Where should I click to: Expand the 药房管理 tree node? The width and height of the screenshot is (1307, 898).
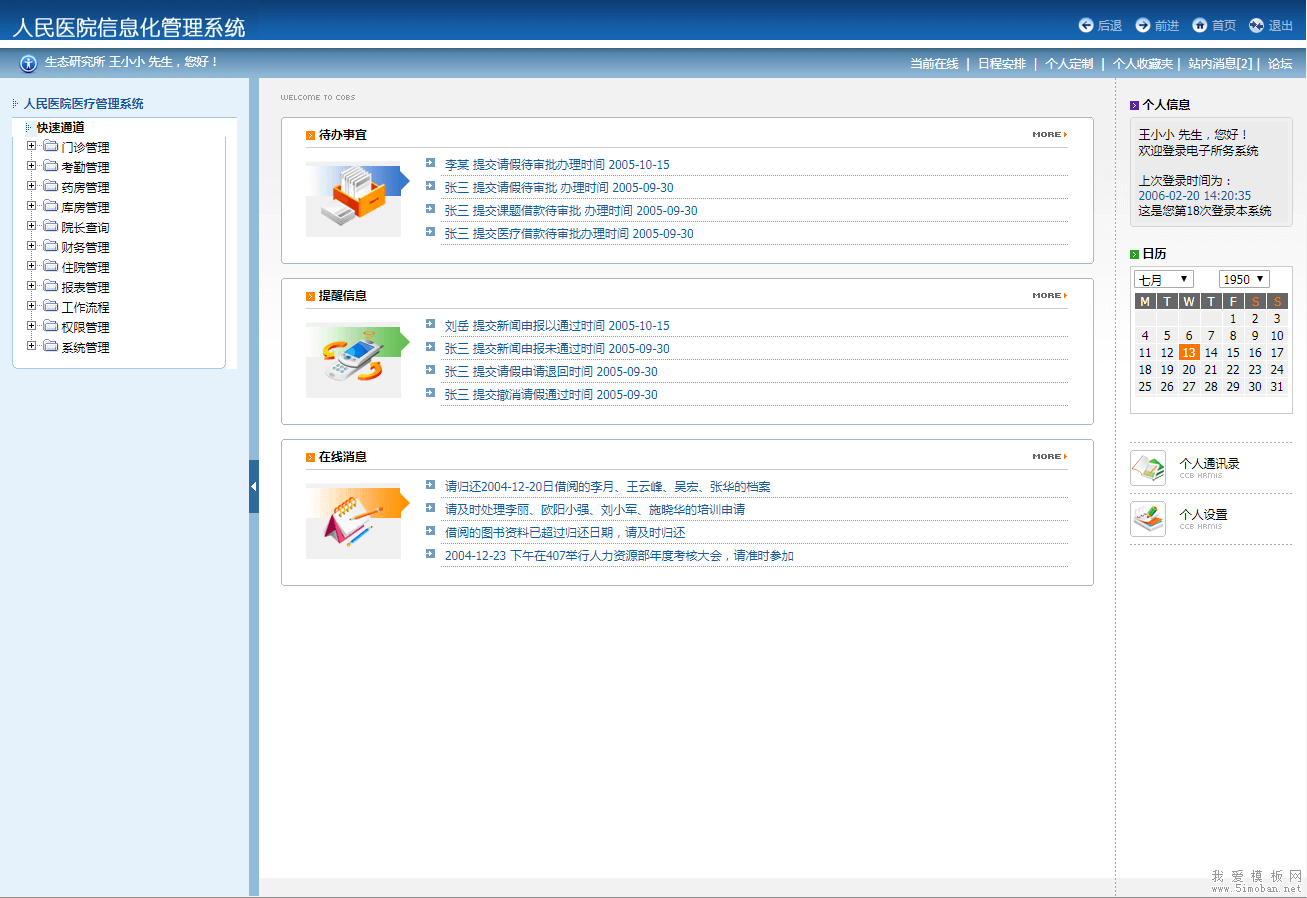pyautogui.click(x=32, y=186)
